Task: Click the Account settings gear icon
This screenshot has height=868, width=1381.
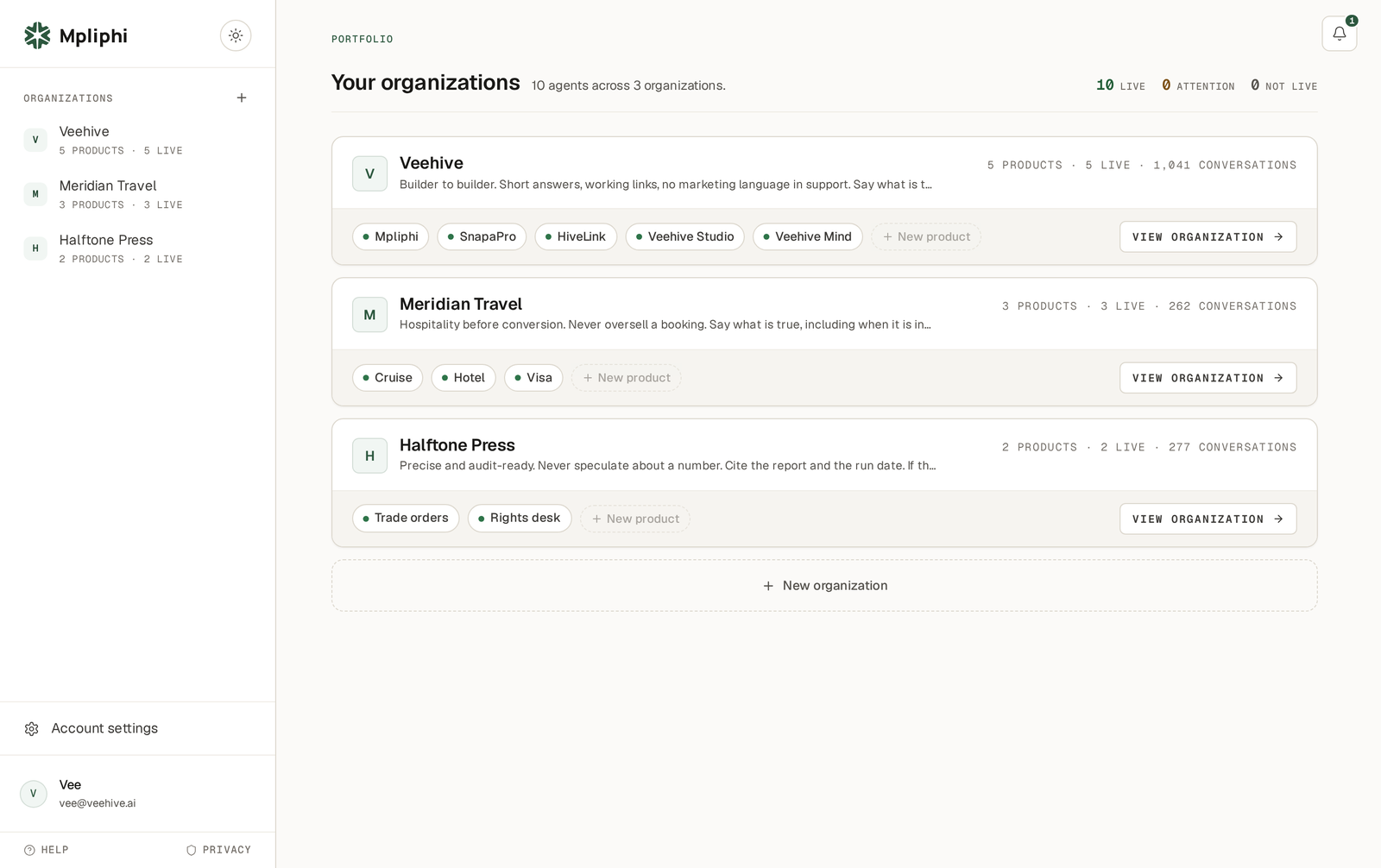Action: point(32,729)
